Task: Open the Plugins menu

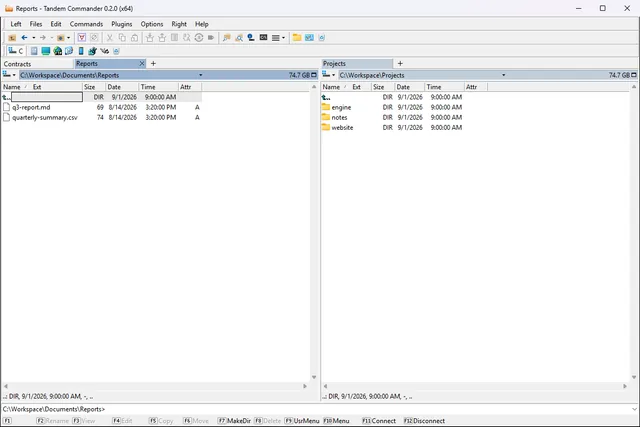Action: pyautogui.click(x=122, y=24)
